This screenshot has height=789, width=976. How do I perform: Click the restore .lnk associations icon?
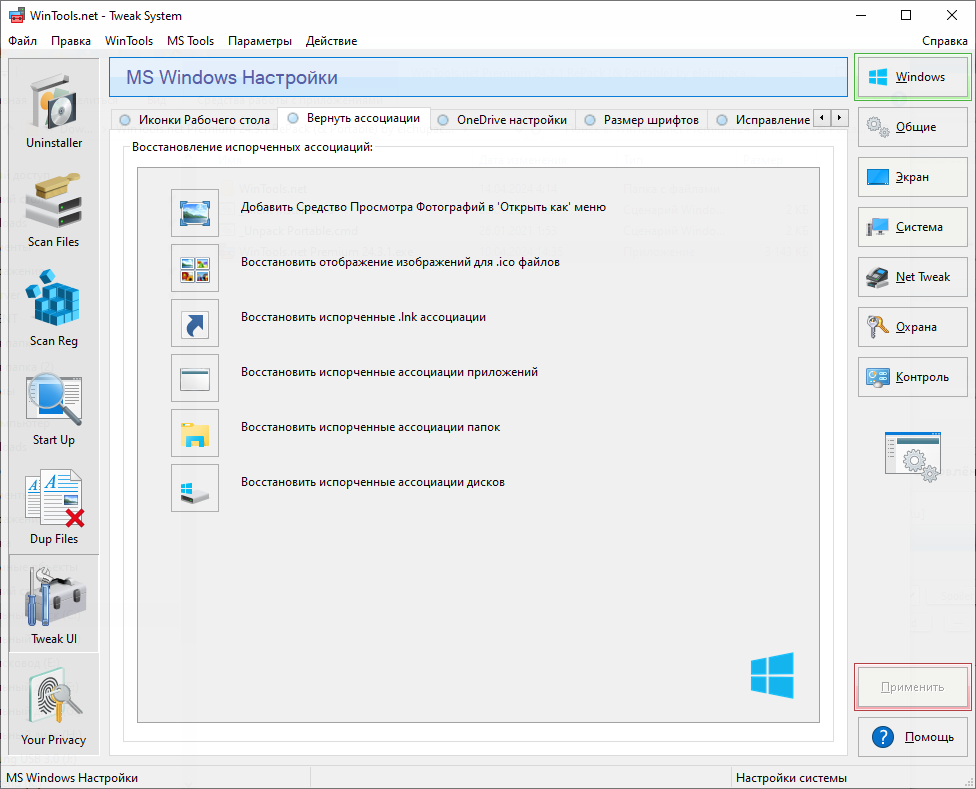pos(194,323)
